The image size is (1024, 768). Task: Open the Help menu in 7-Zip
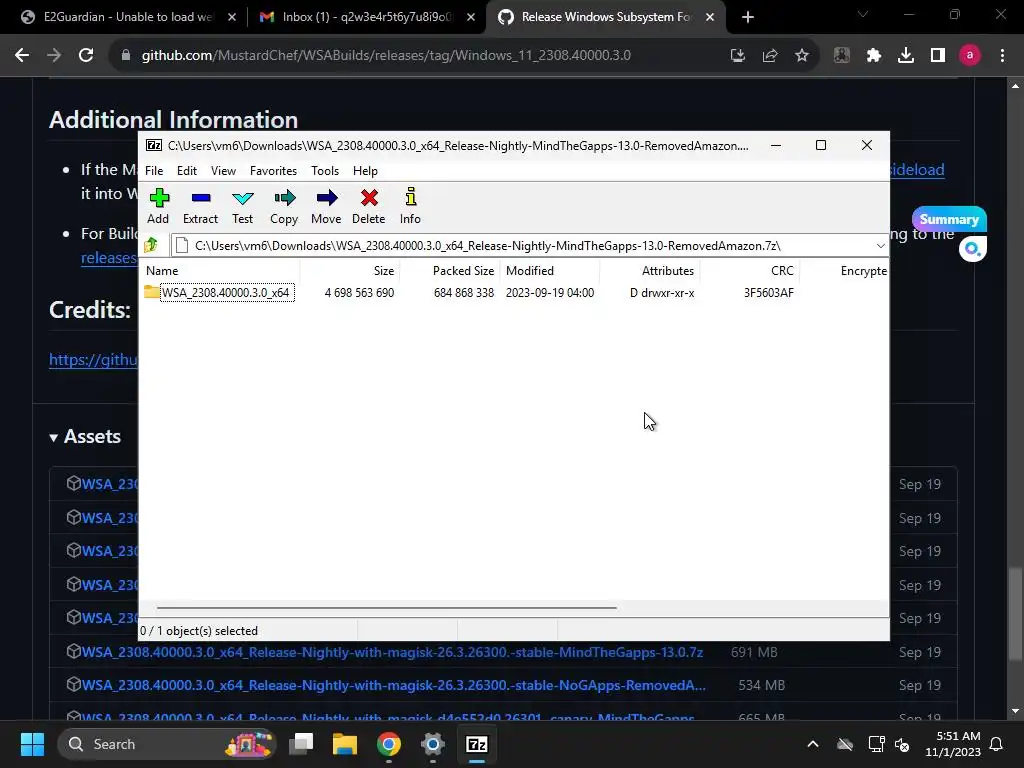pyautogui.click(x=365, y=170)
